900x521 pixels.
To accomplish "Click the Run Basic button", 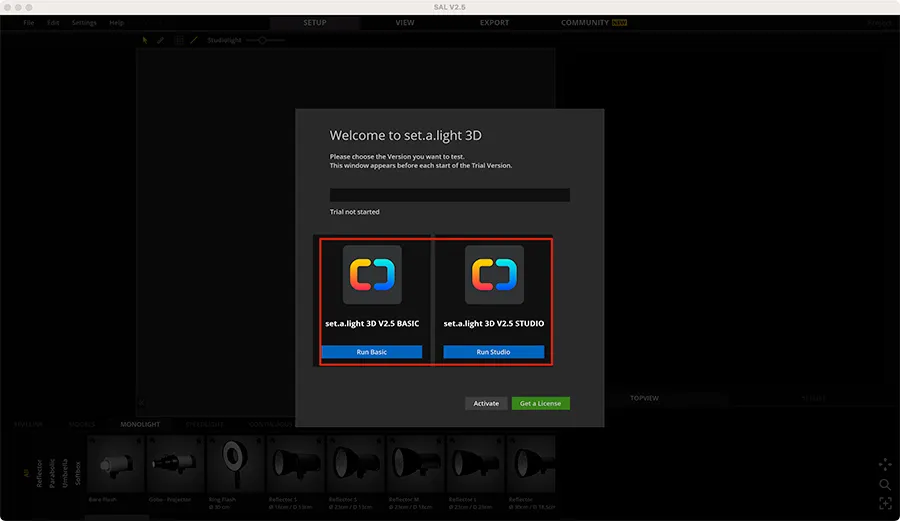I will (372, 352).
